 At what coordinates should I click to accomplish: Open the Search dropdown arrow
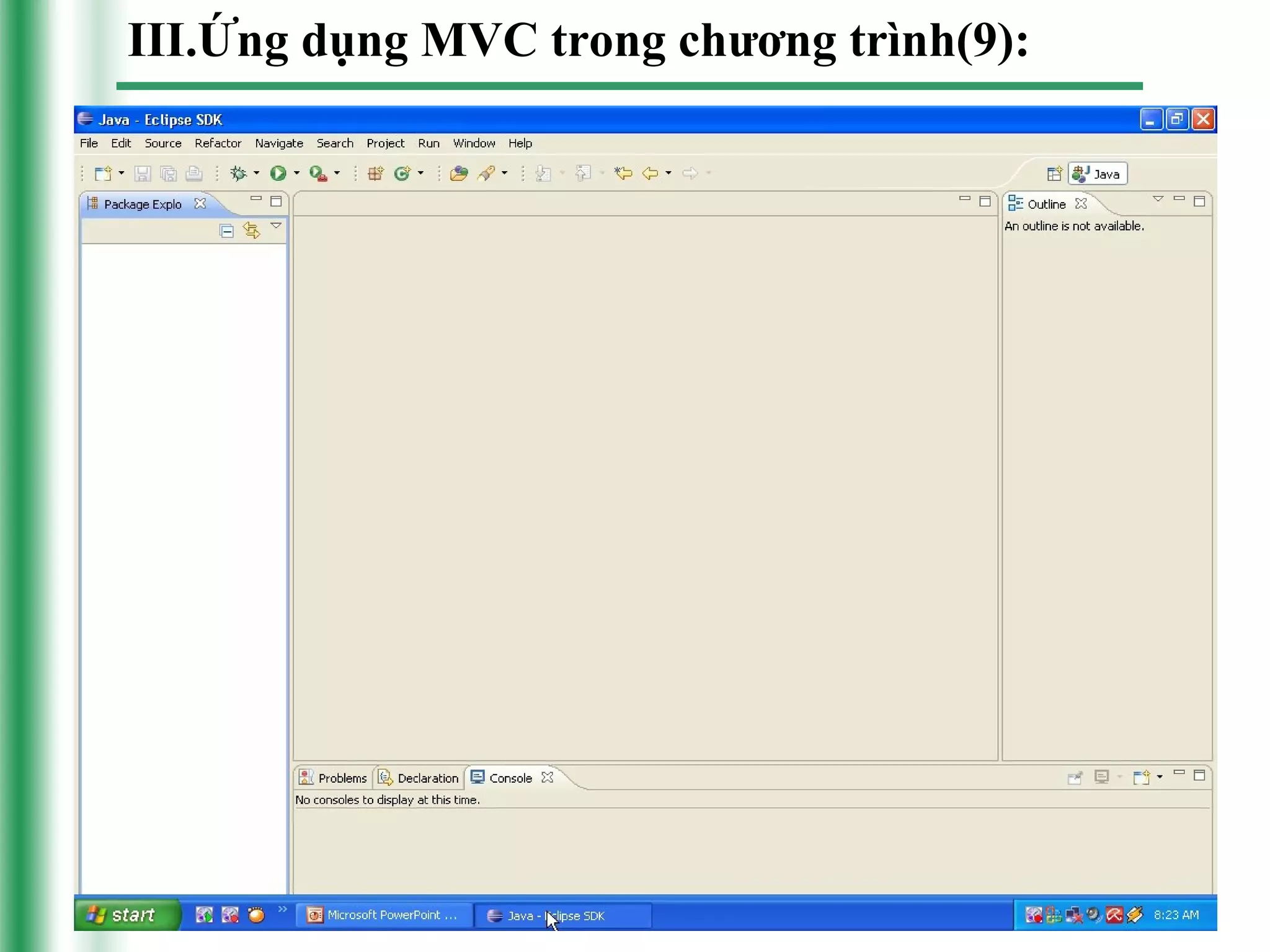click(x=504, y=174)
